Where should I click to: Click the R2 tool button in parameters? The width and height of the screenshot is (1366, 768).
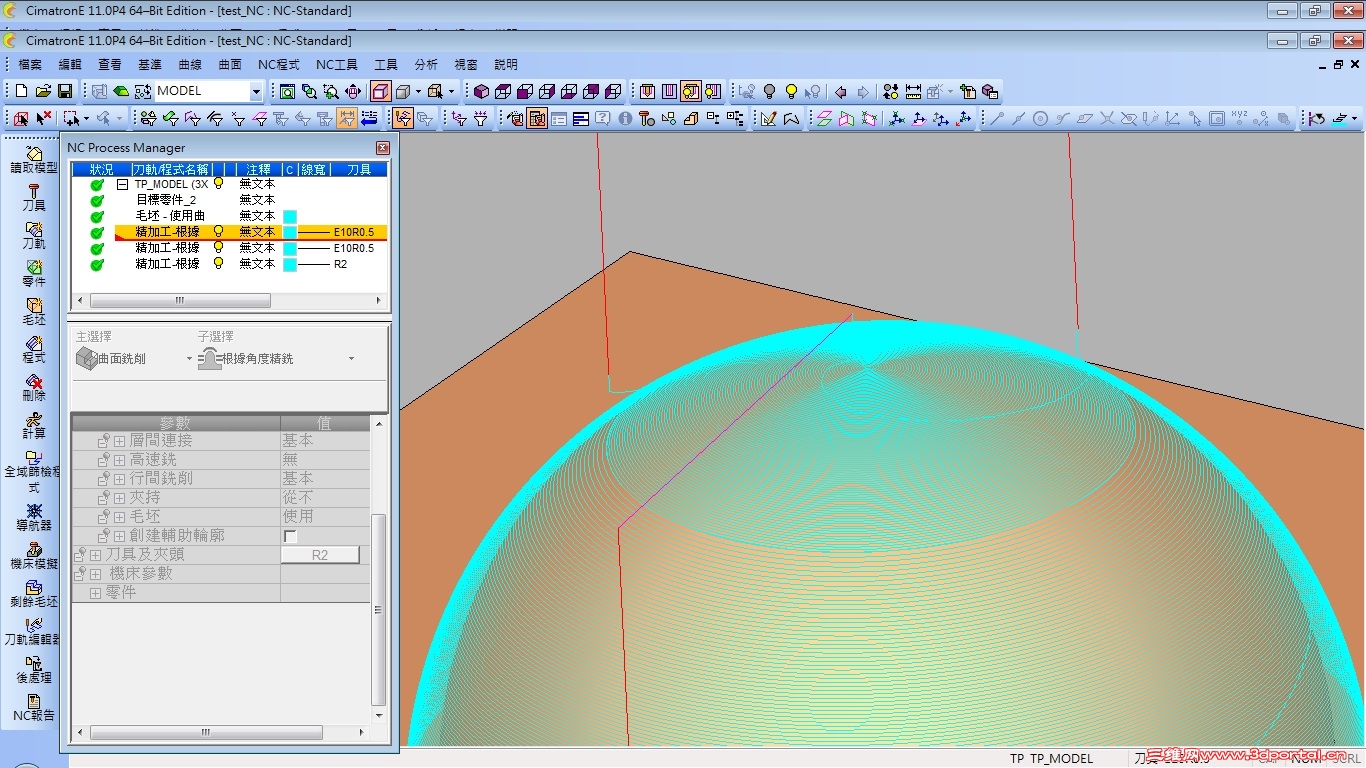(320, 555)
